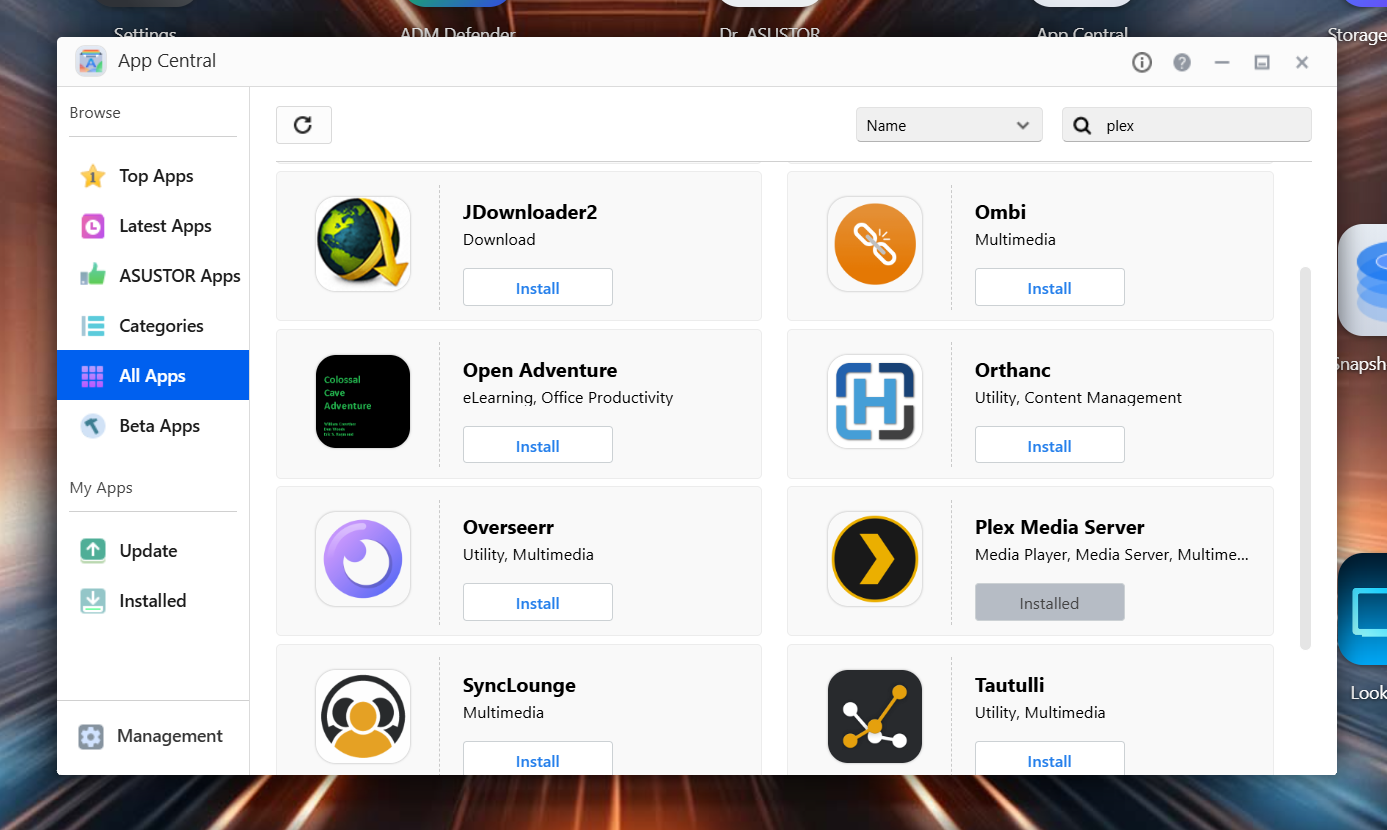
Task: View Beta Apps
Action: [x=153, y=426]
